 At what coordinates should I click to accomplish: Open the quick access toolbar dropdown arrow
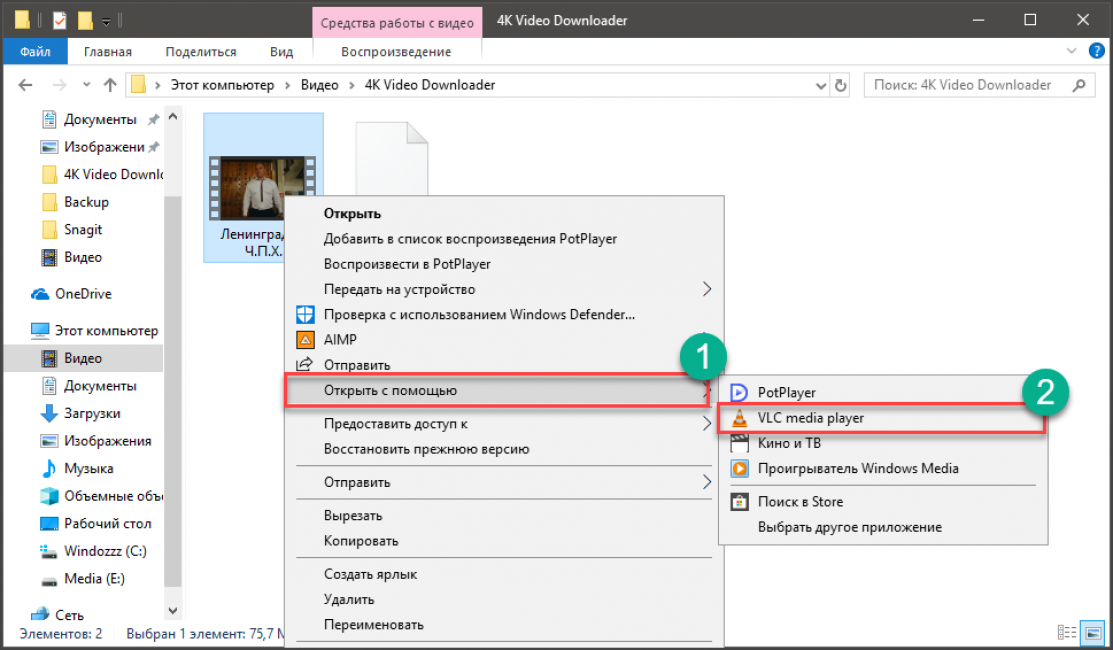click(x=106, y=22)
